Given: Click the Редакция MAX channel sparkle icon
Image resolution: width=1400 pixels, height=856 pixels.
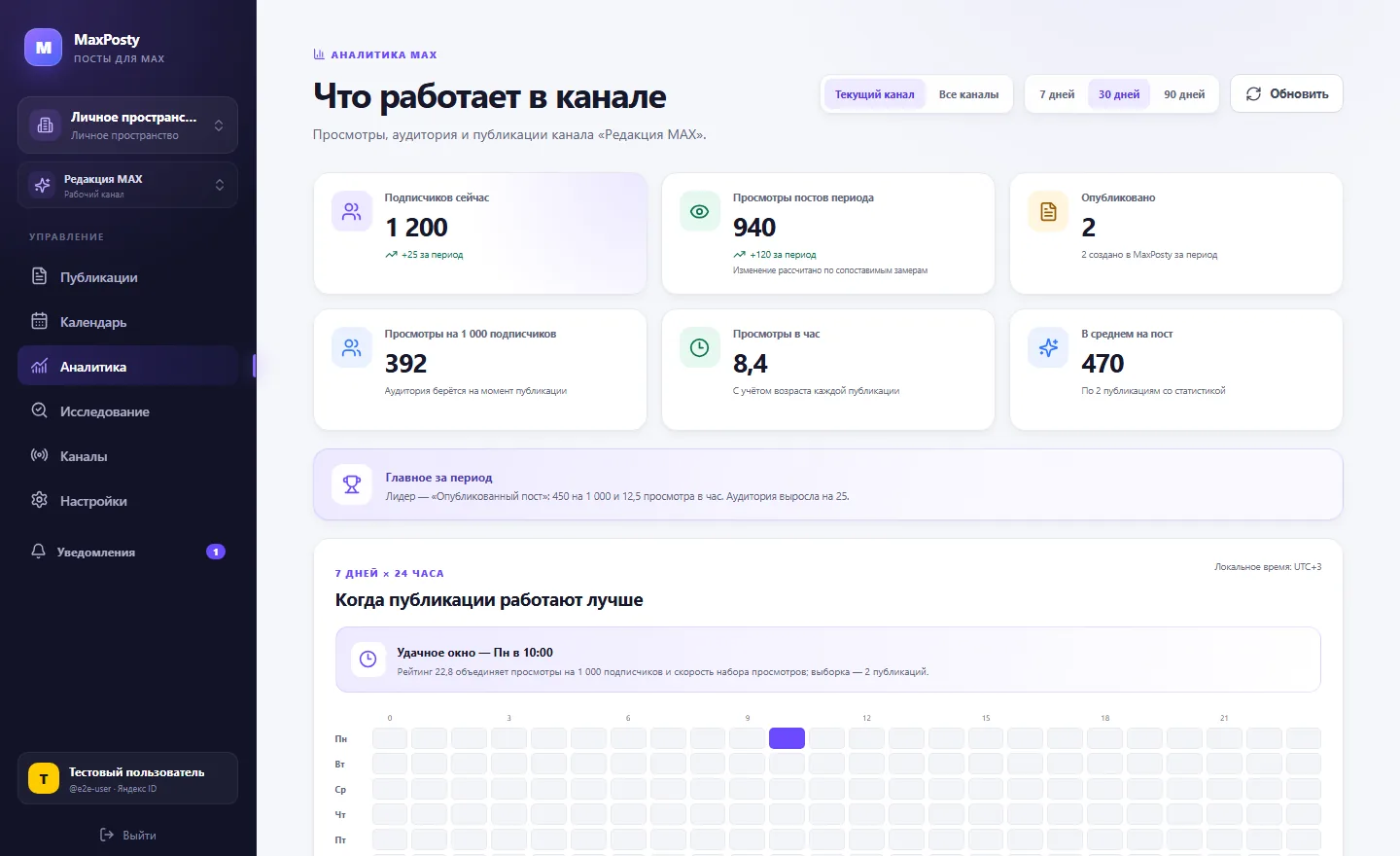Looking at the screenshot, I should (x=43, y=185).
